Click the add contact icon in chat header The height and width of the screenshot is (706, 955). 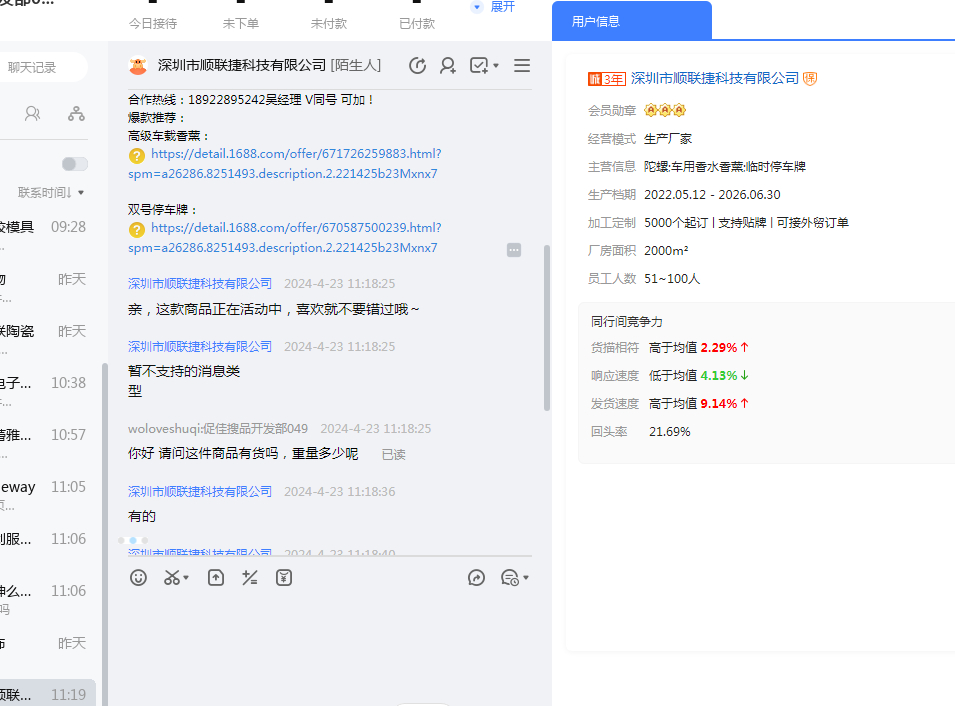[x=448, y=66]
